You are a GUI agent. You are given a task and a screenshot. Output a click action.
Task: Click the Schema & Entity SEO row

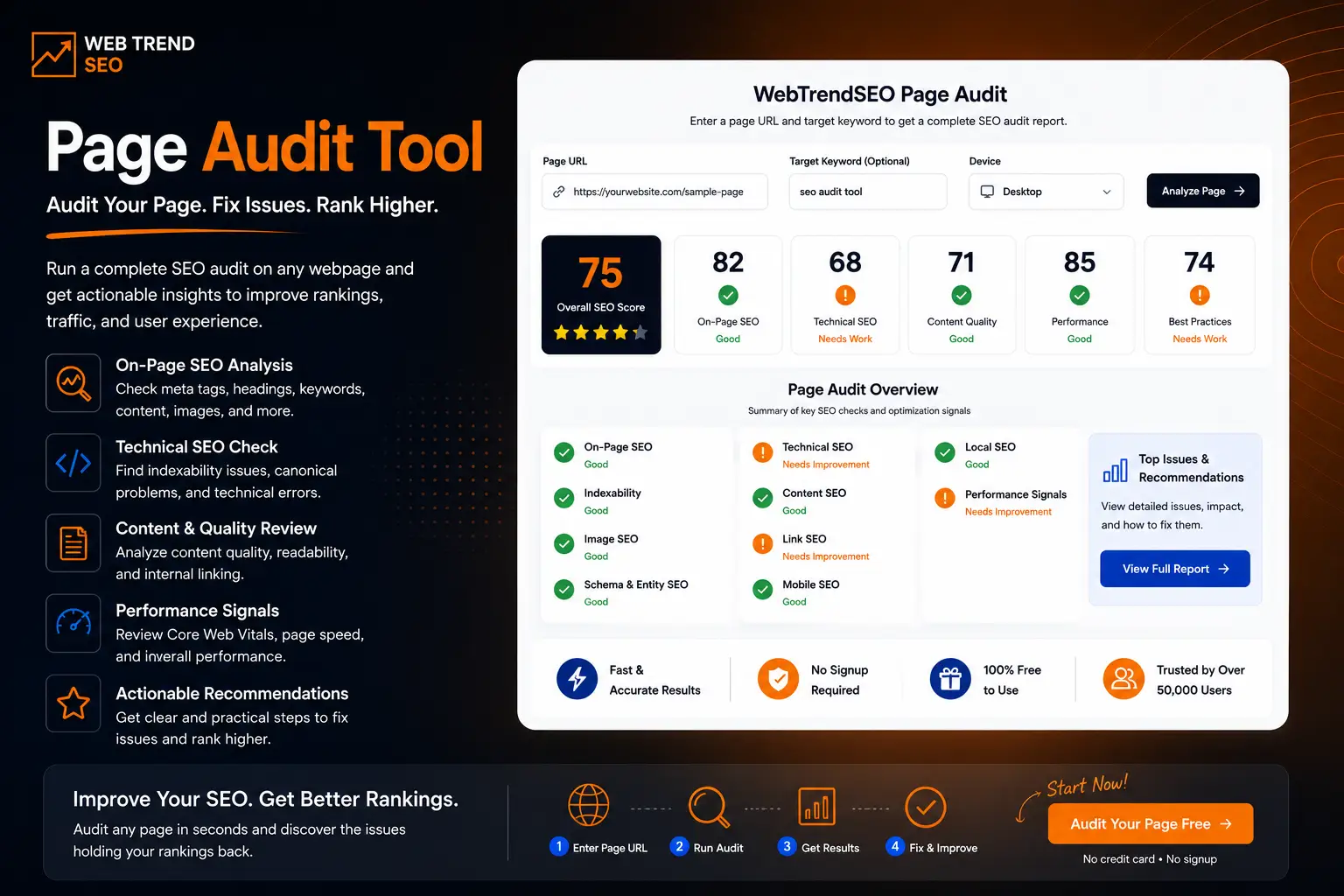[622, 592]
